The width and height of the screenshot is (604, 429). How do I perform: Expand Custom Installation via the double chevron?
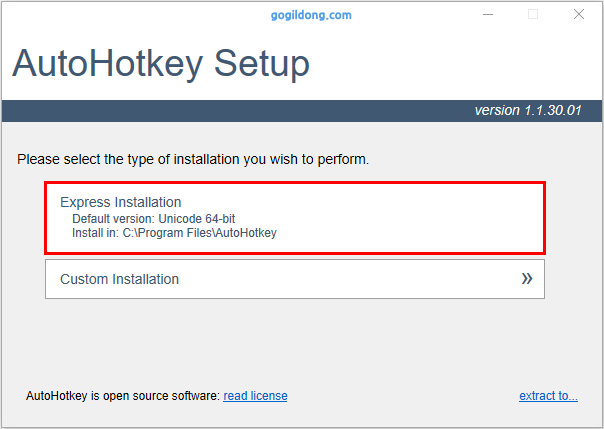pyautogui.click(x=527, y=278)
